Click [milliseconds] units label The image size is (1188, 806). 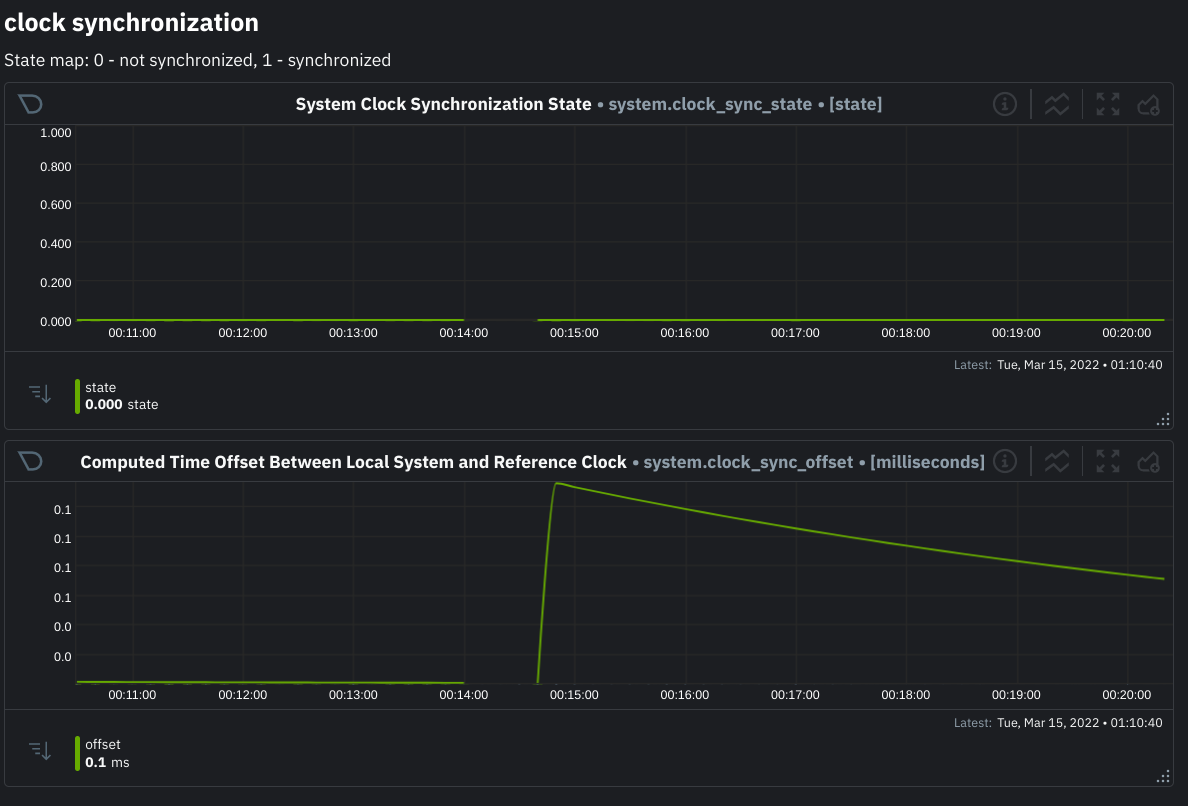click(927, 461)
